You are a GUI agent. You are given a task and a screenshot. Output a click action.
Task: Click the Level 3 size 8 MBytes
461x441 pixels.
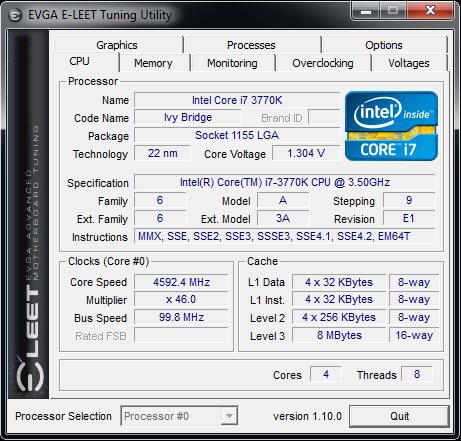click(339, 335)
